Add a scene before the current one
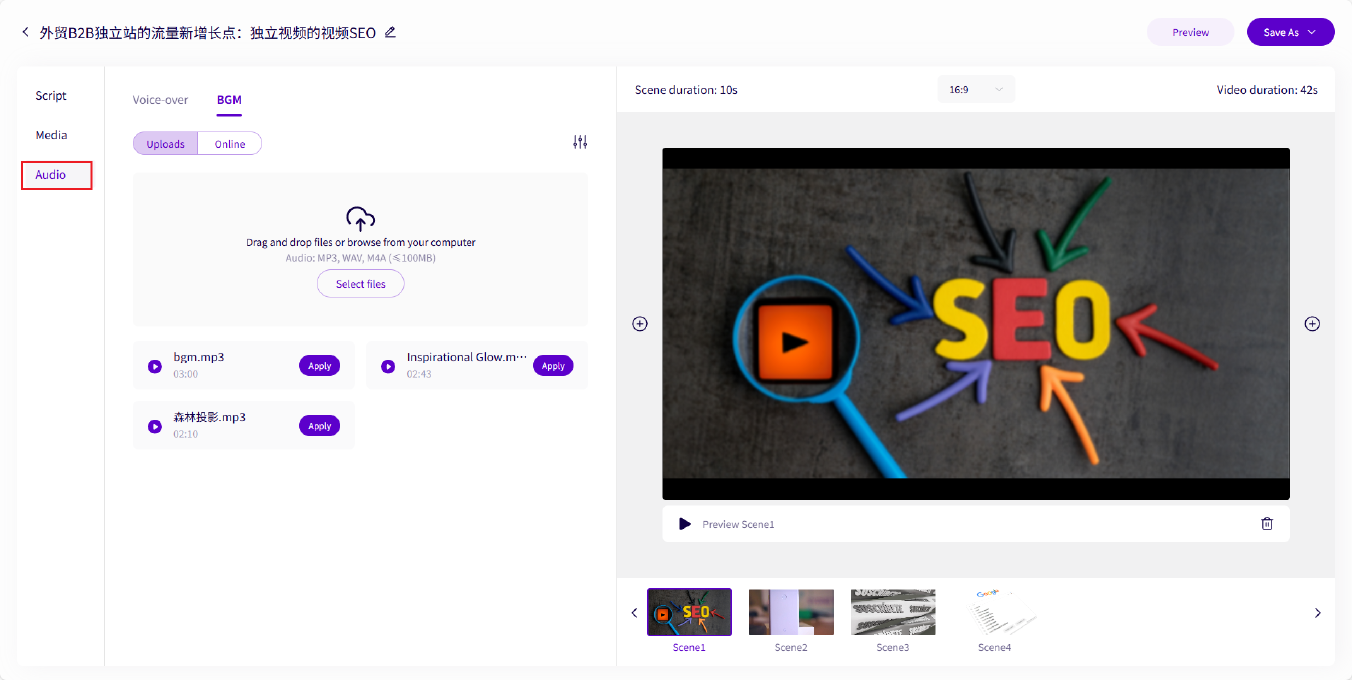The height and width of the screenshot is (680, 1352). [640, 324]
